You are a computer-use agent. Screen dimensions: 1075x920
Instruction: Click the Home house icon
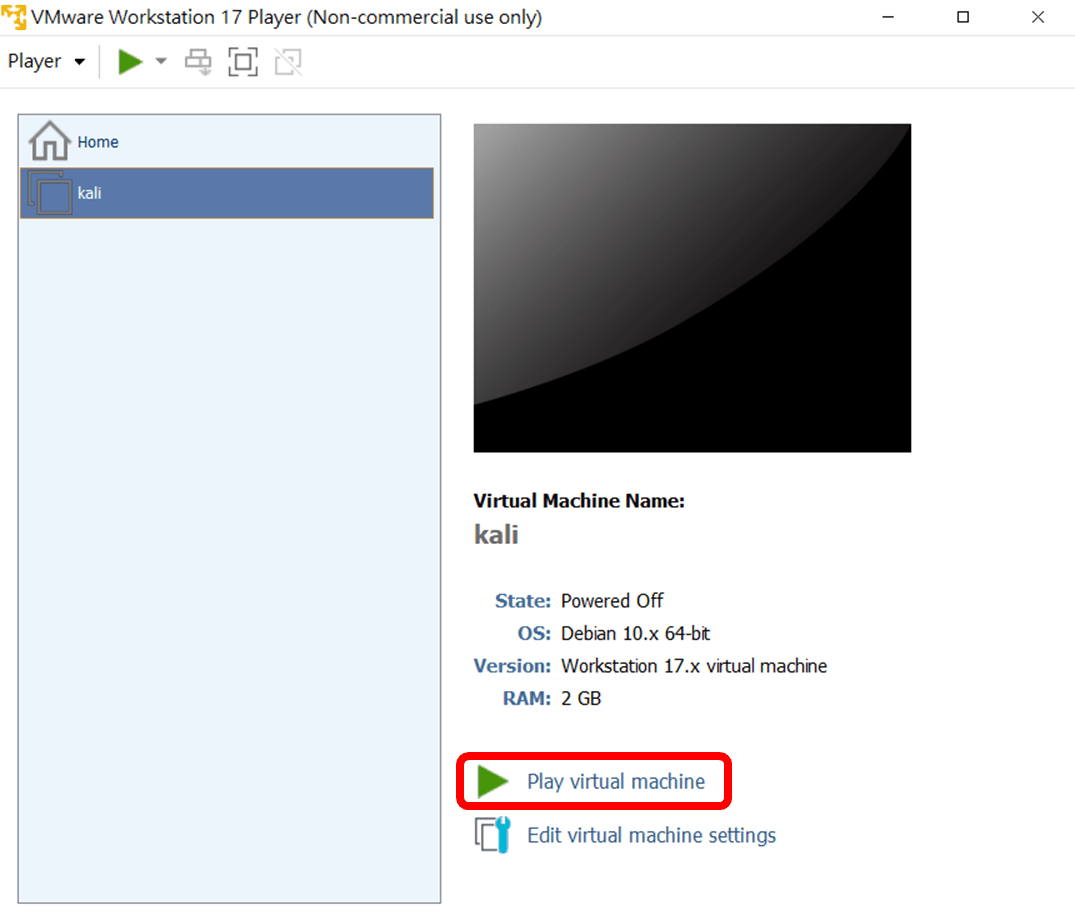pos(49,141)
